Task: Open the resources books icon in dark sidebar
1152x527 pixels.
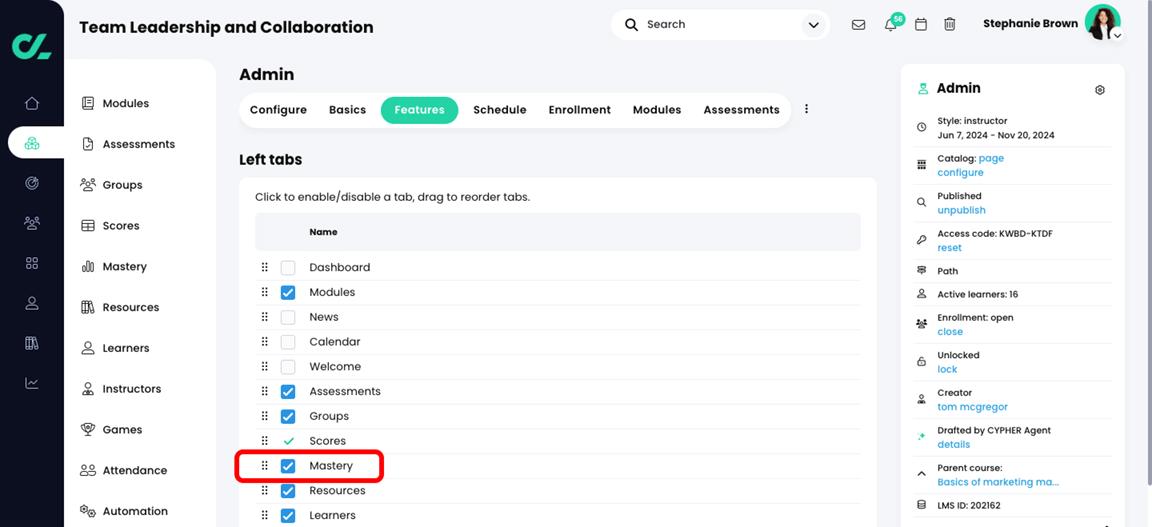Action: pyautogui.click(x=32, y=343)
